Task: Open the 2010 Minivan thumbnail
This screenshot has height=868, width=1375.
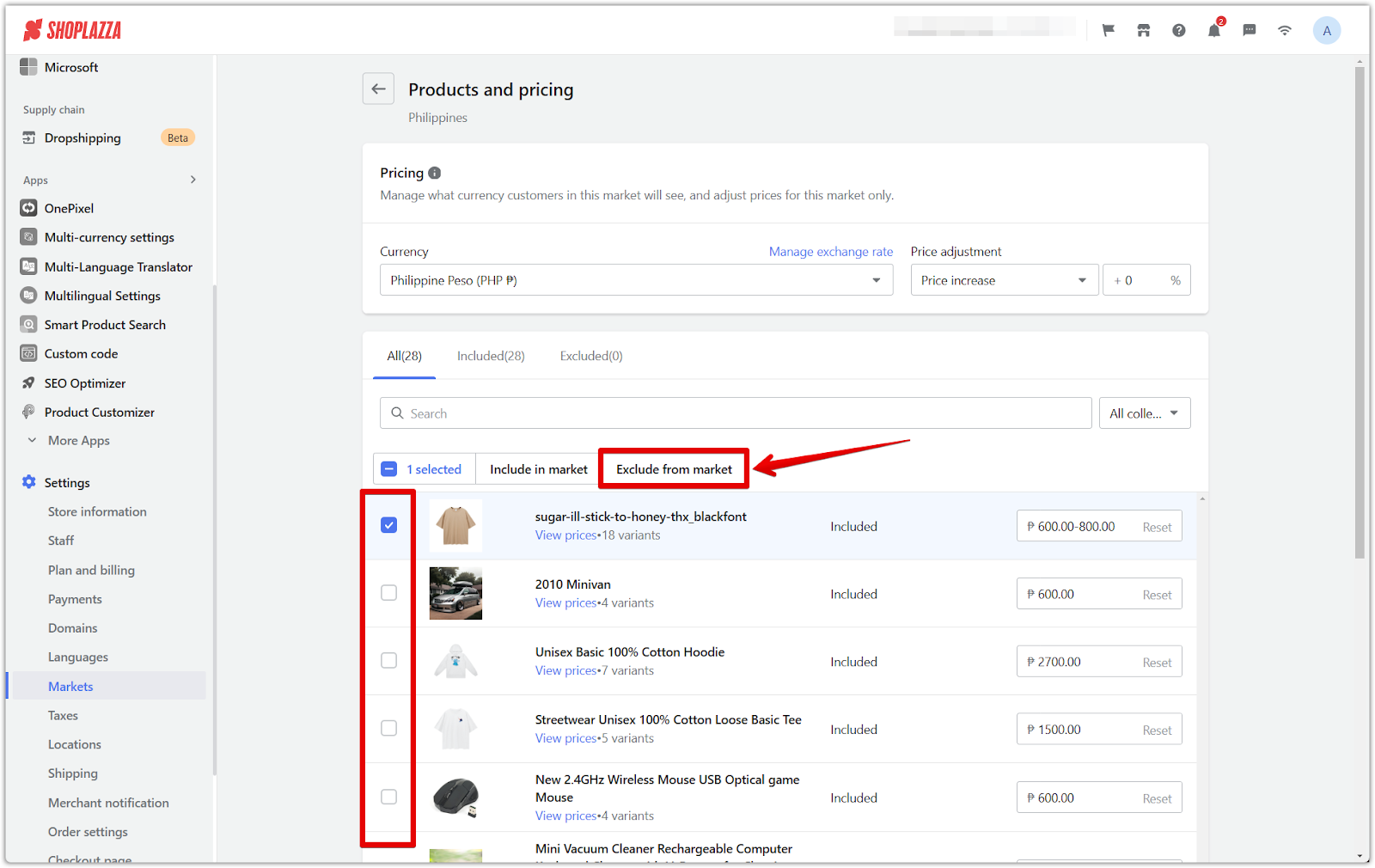Action: (455, 593)
